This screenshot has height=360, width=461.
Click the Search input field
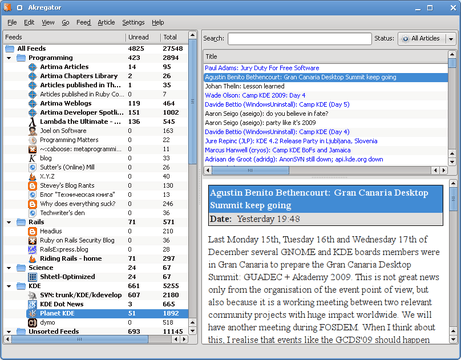pos(300,39)
